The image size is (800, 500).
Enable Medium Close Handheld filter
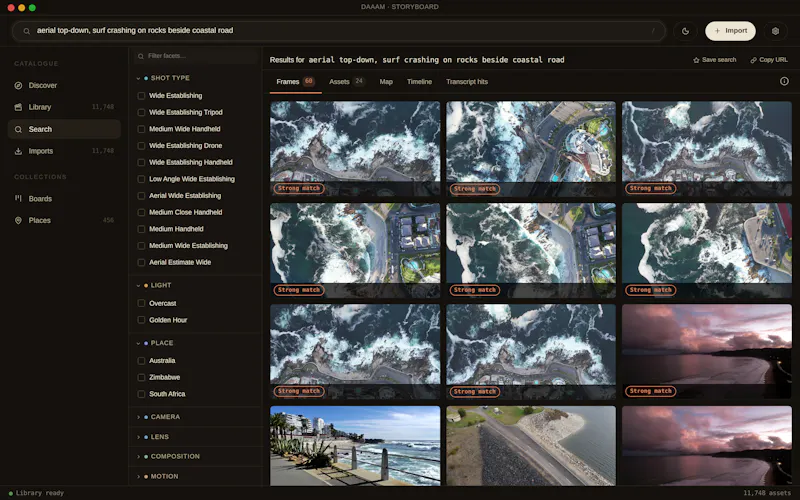coord(141,212)
